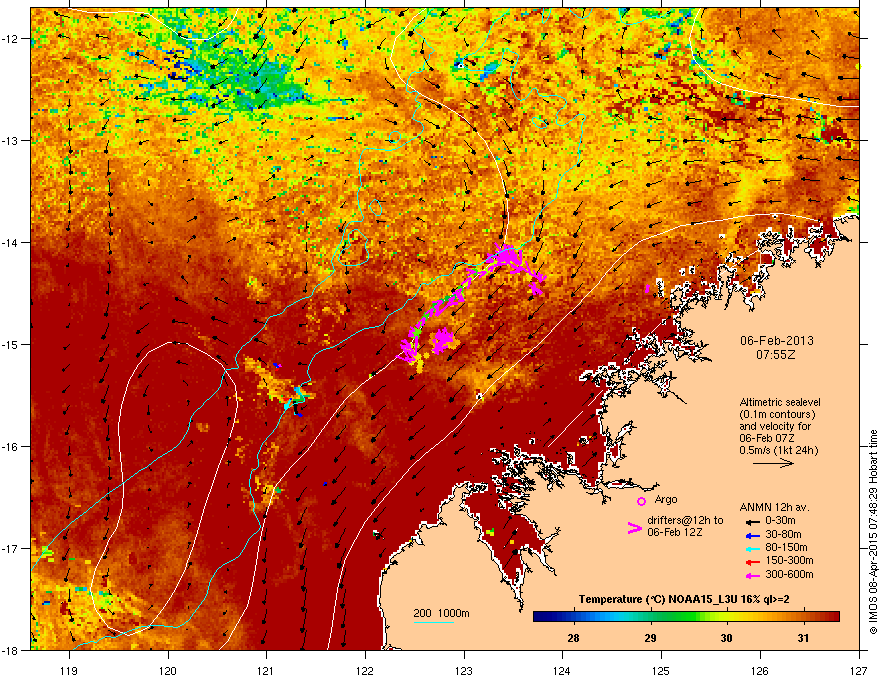Click the Argo circle marker in legend

point(641,501)
